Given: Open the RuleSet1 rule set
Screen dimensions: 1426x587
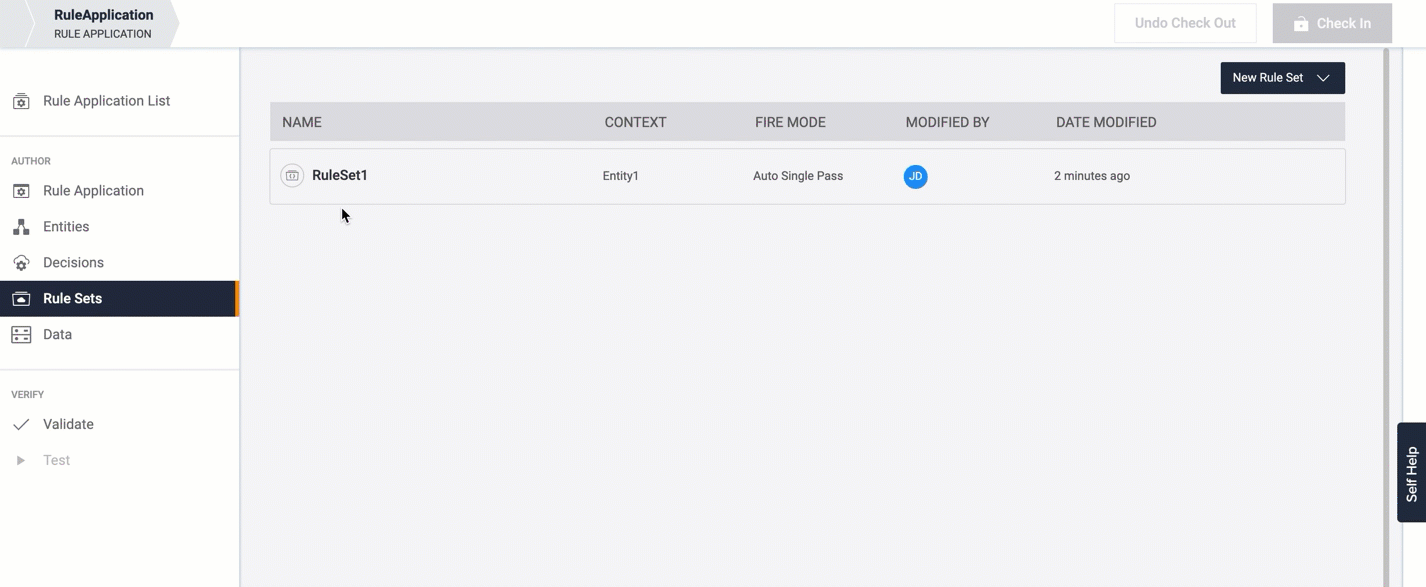Looking at the screenshot, I should pos(340,175).
